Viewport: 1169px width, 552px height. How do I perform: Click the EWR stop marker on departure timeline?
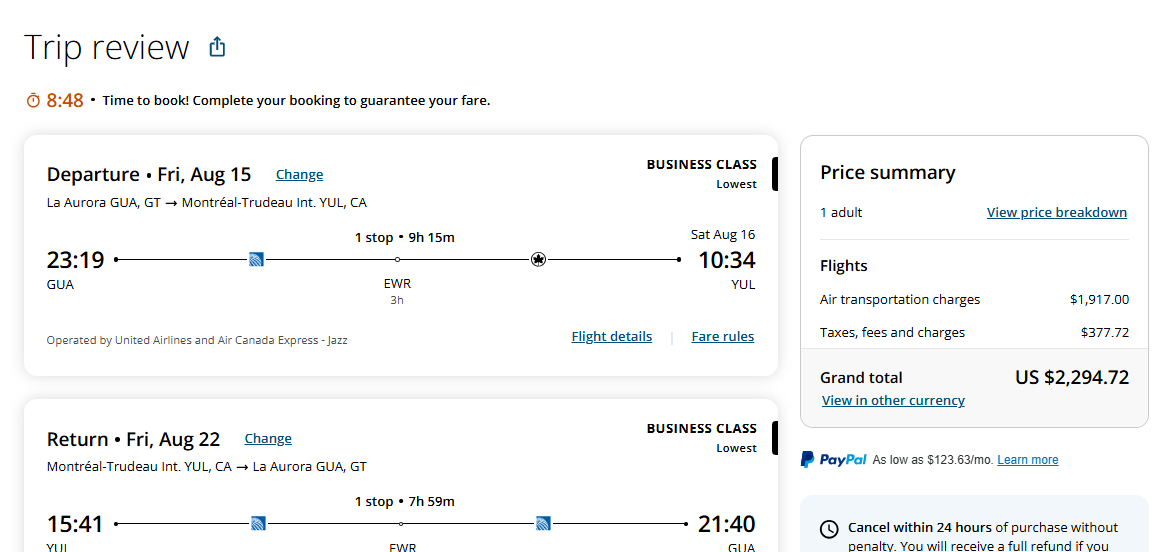click(398, 260)
